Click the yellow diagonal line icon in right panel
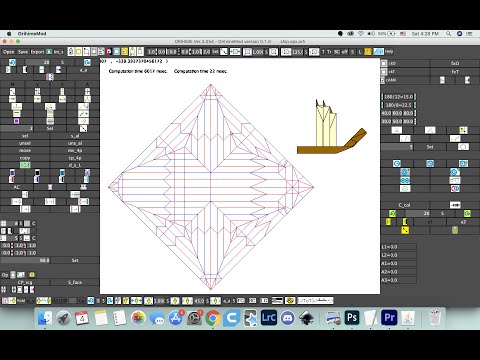This screenshot has height=360, width=480. (405, 230)
